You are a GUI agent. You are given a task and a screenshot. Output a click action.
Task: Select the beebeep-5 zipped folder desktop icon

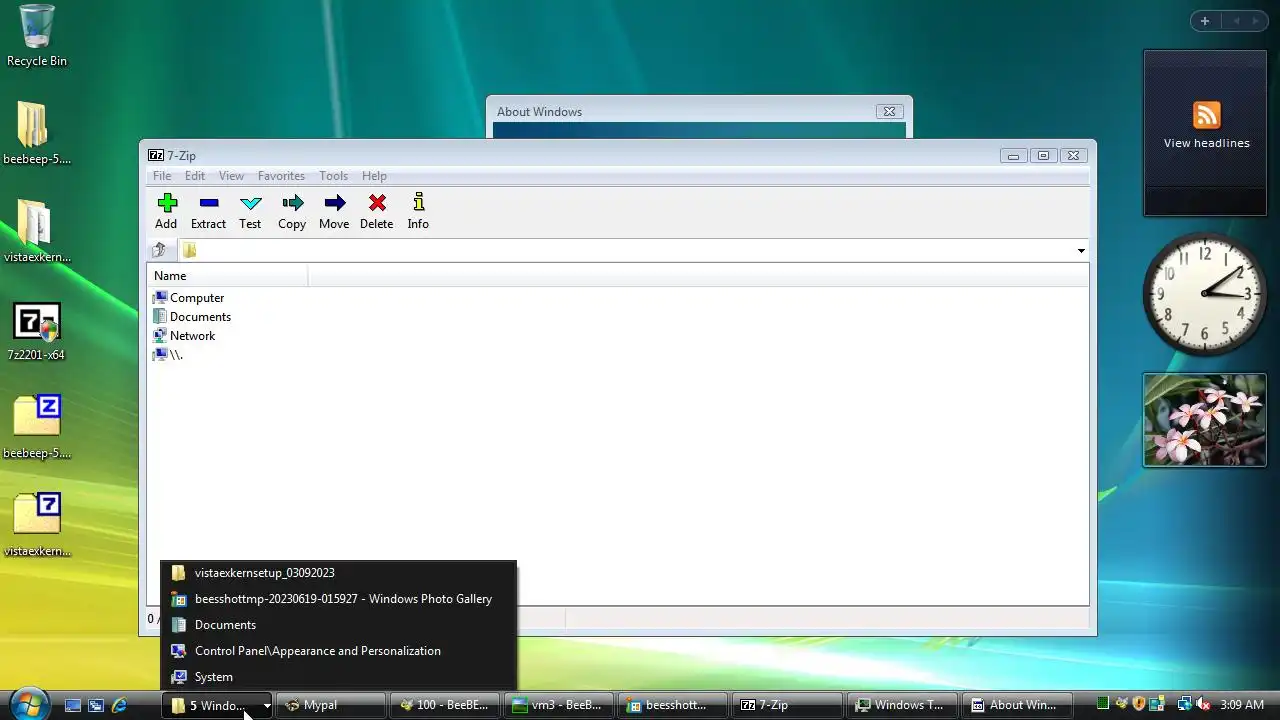(x=37, y=133)
